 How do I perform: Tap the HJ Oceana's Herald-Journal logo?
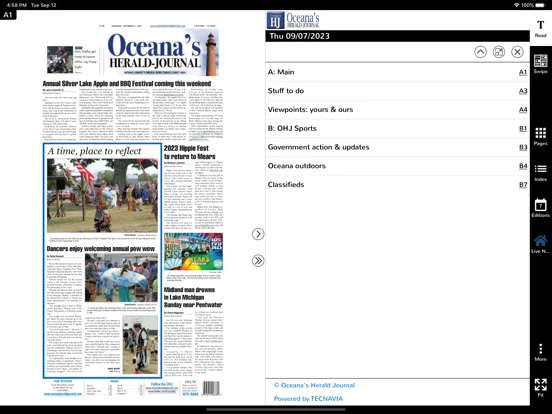pos(293,20)
